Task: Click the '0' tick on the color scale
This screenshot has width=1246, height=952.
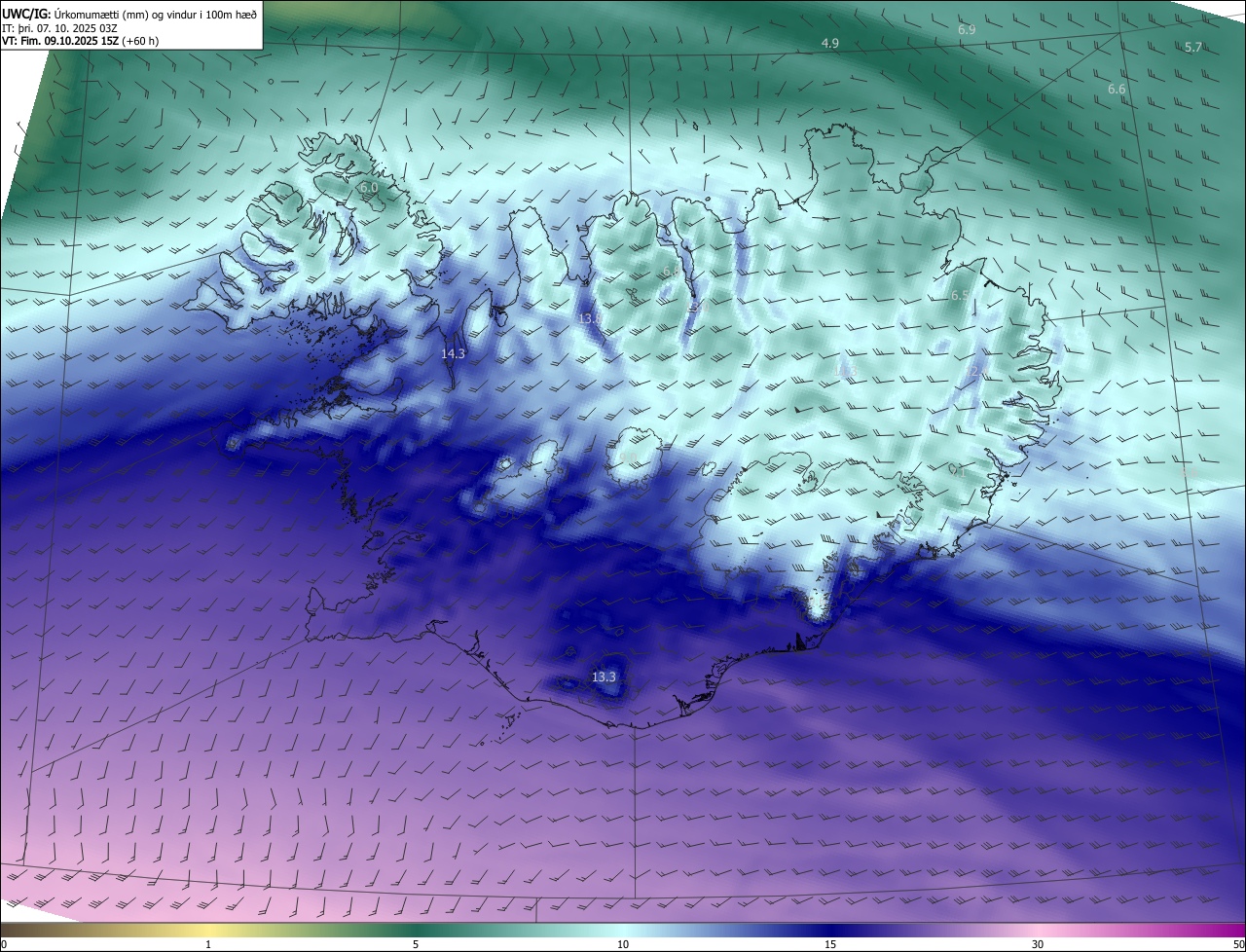Action: (4, 944)
